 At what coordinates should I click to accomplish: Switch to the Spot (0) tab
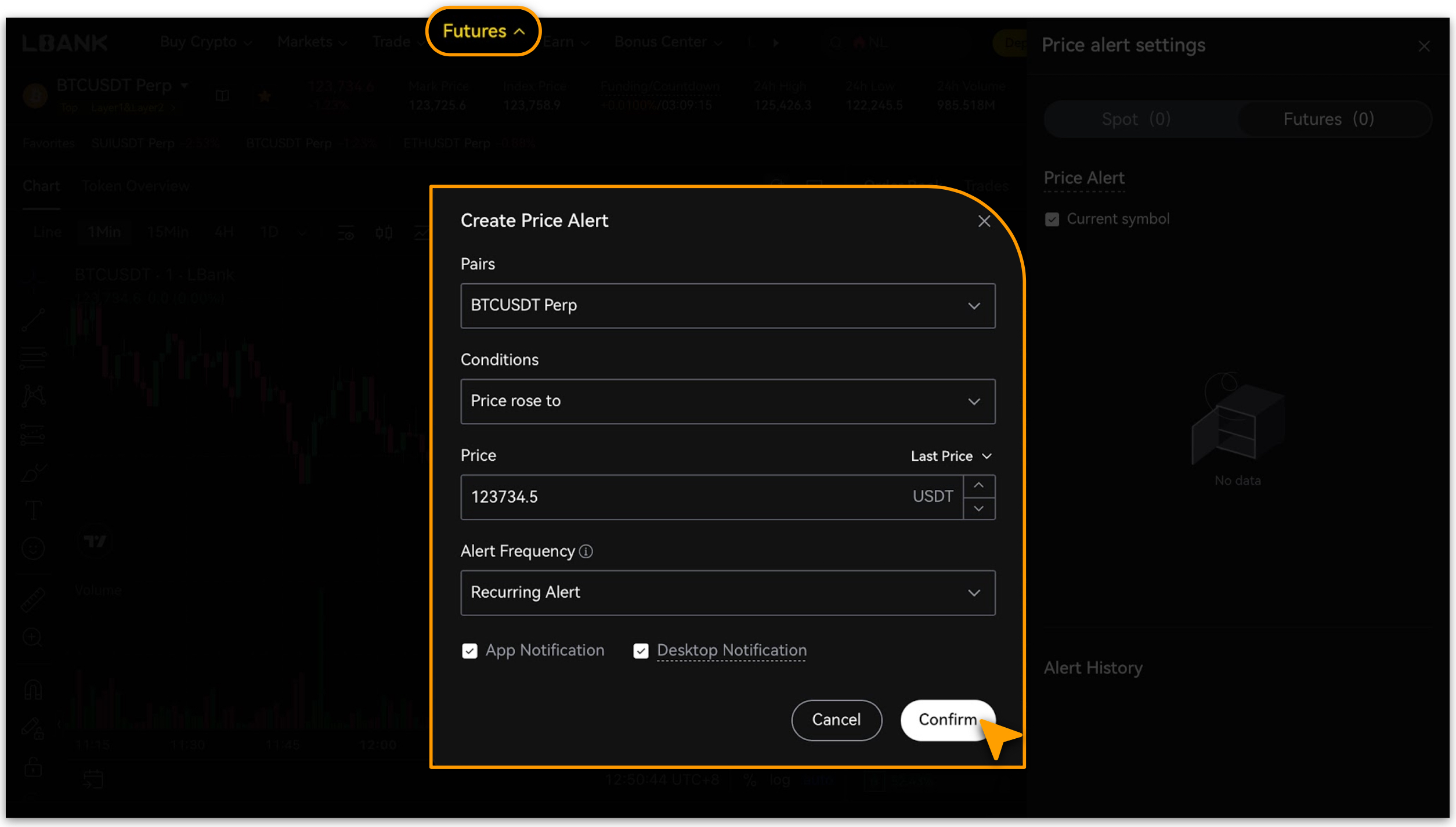(x=1136, y=119)
